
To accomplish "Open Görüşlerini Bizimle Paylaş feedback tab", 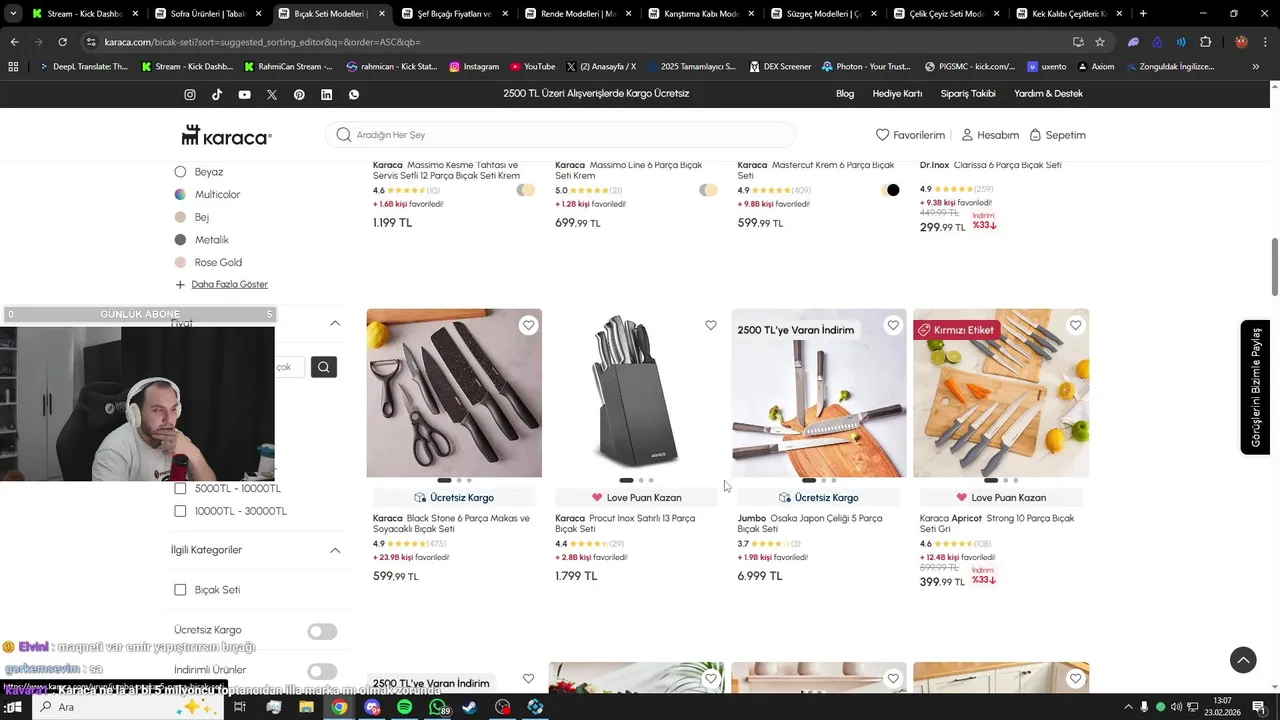I will click(x=1255, y=387).
